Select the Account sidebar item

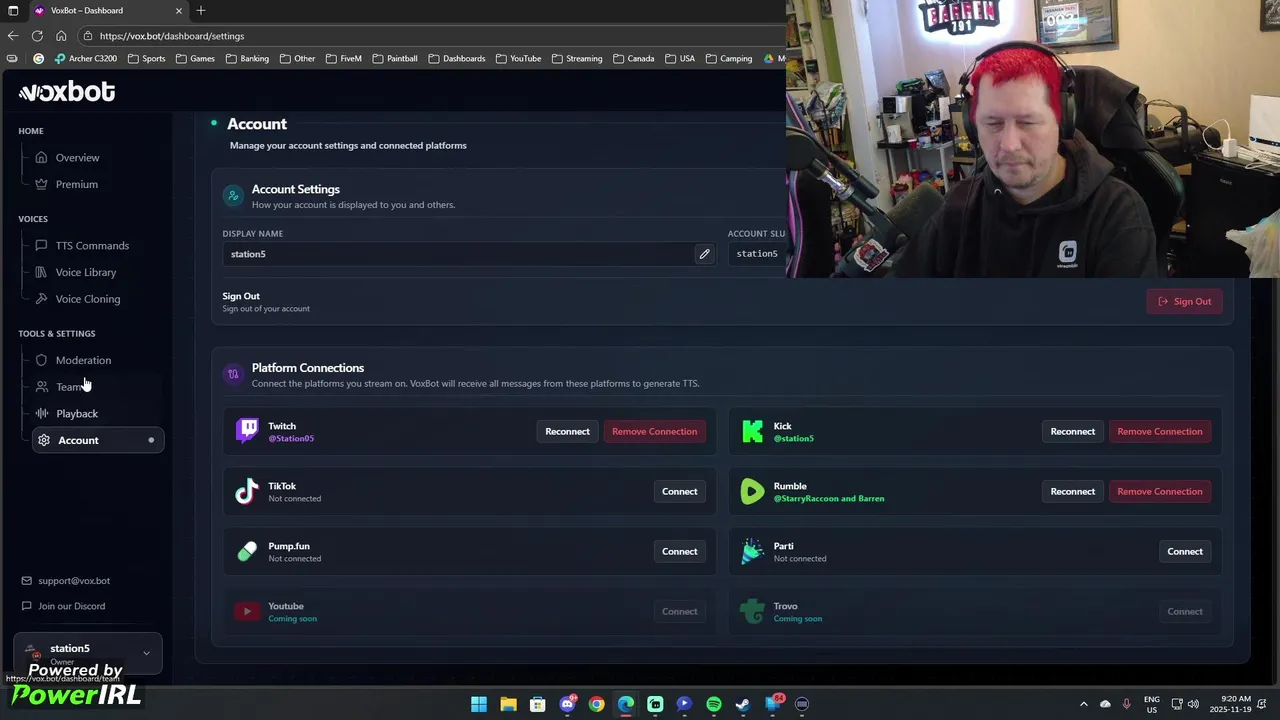click(98, 440)
